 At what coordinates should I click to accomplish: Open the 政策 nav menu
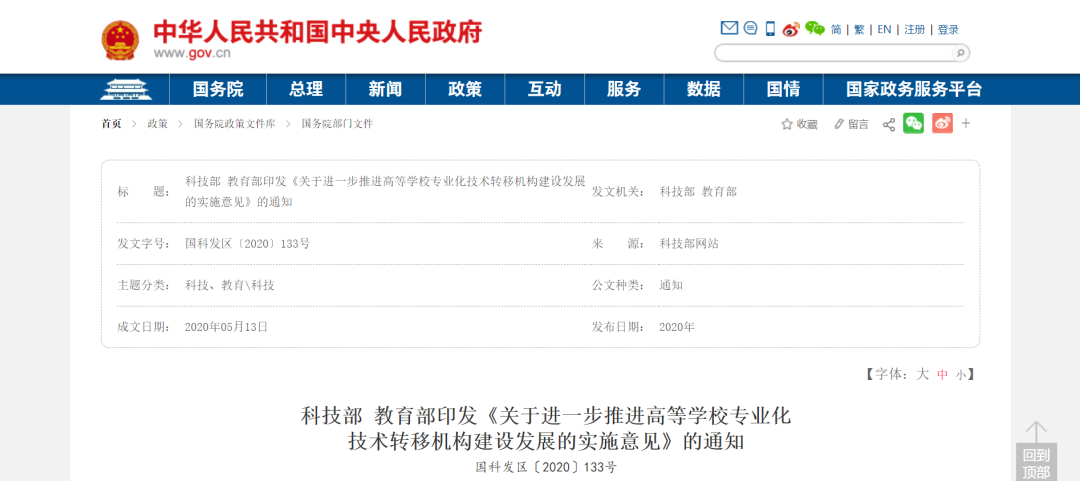[465, 90]
